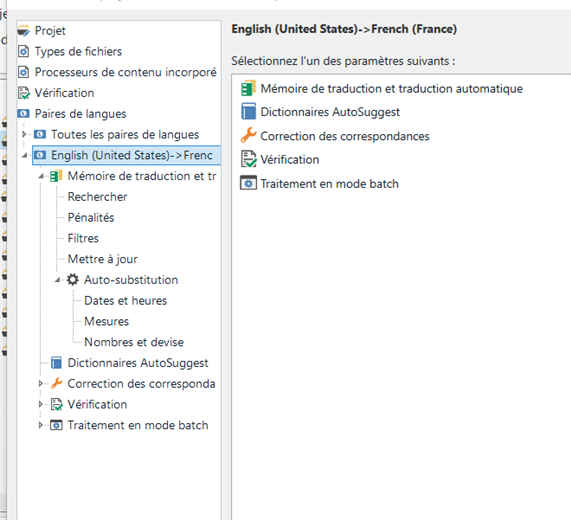Expand the Correction des correspondances tree node

(x=41, y=384)
